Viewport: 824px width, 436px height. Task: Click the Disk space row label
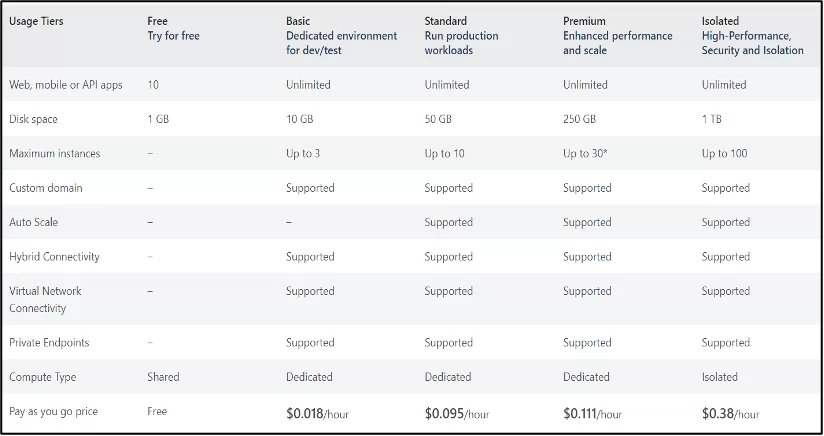pos(33,119)
